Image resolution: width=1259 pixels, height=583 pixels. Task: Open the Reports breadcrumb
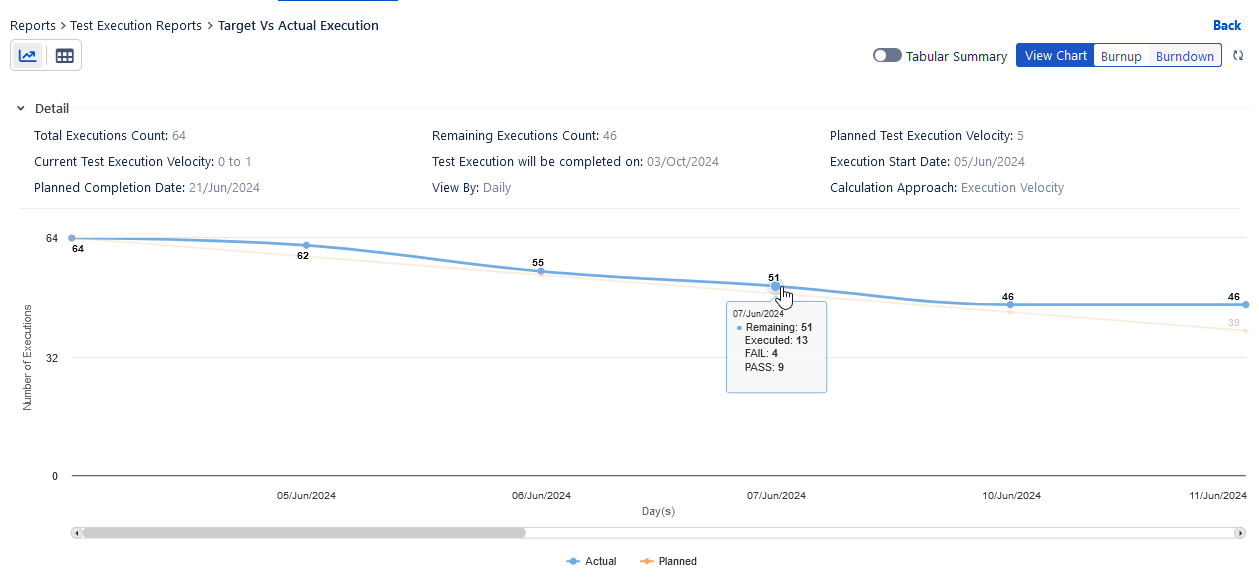click(x=33, y=25)
